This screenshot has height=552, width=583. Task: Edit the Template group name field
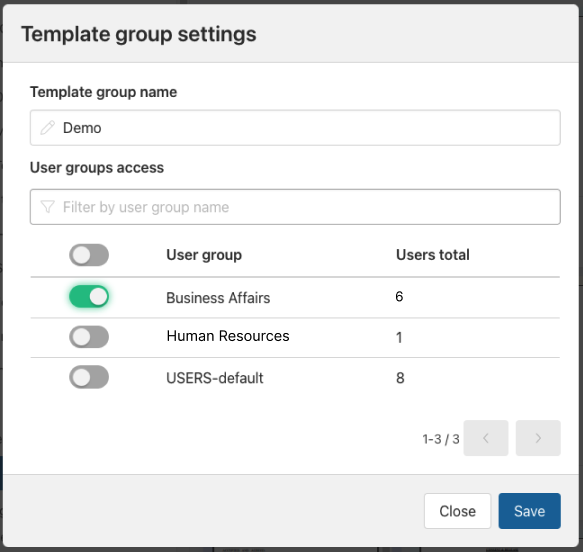(295, 127)
